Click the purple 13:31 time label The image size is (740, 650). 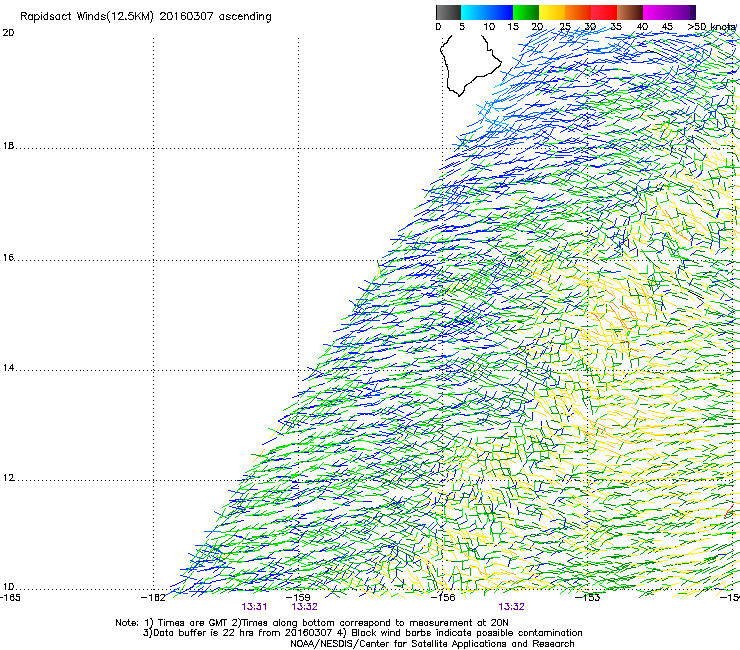pyautogui.click(x=254, y=607)
